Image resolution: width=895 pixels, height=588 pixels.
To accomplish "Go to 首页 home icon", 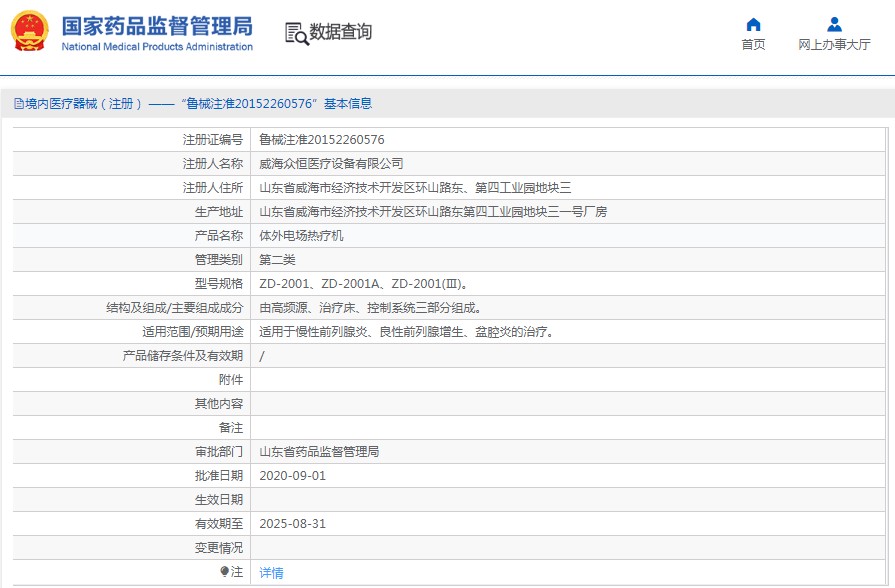I will [x=753, y=25].
